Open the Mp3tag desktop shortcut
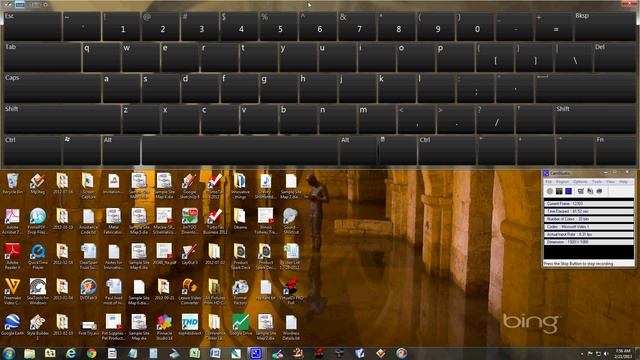Viewport: 640px width, 360px height. [x=38, y=183]
